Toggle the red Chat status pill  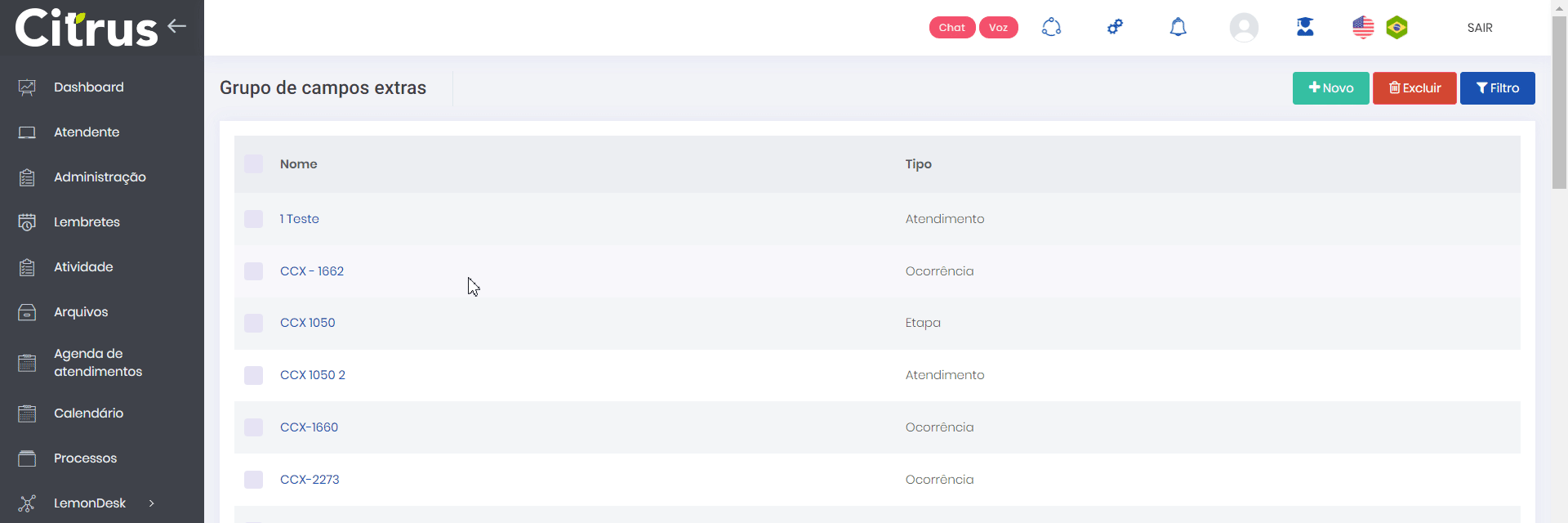tap(951, 28)
